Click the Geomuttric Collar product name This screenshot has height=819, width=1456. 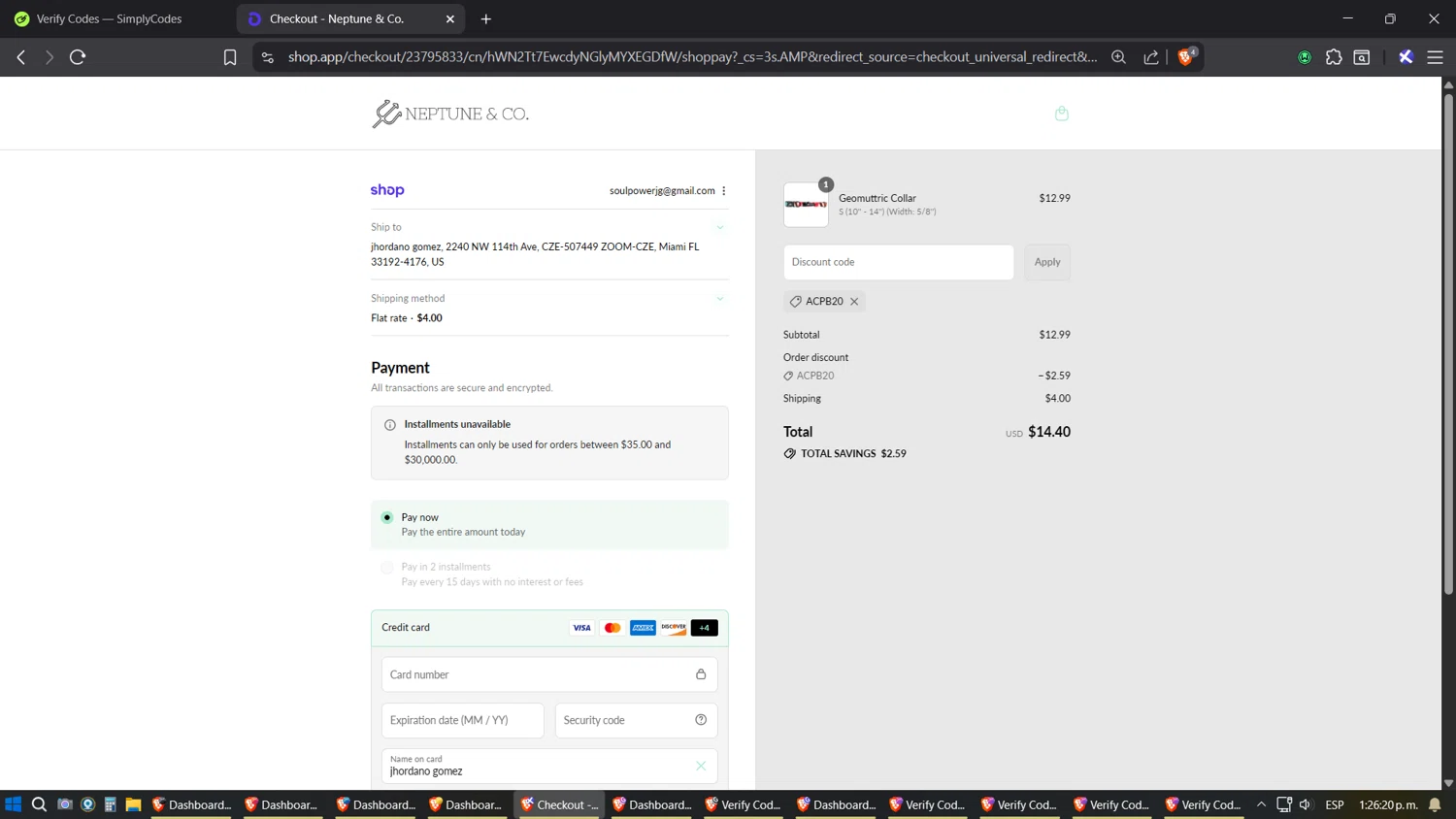[x=877, y=198]
